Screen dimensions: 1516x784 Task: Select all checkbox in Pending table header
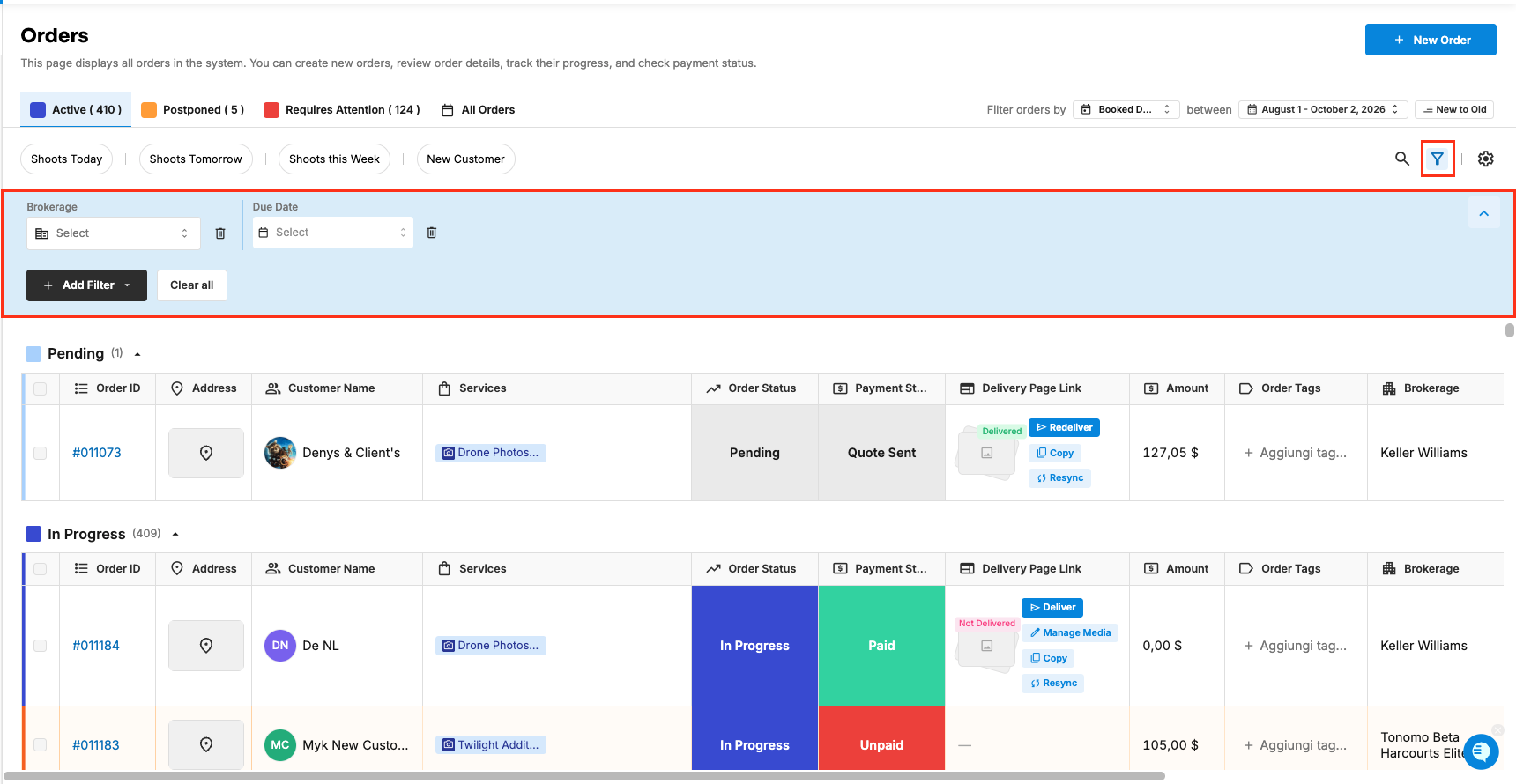(x=41, y=388)
